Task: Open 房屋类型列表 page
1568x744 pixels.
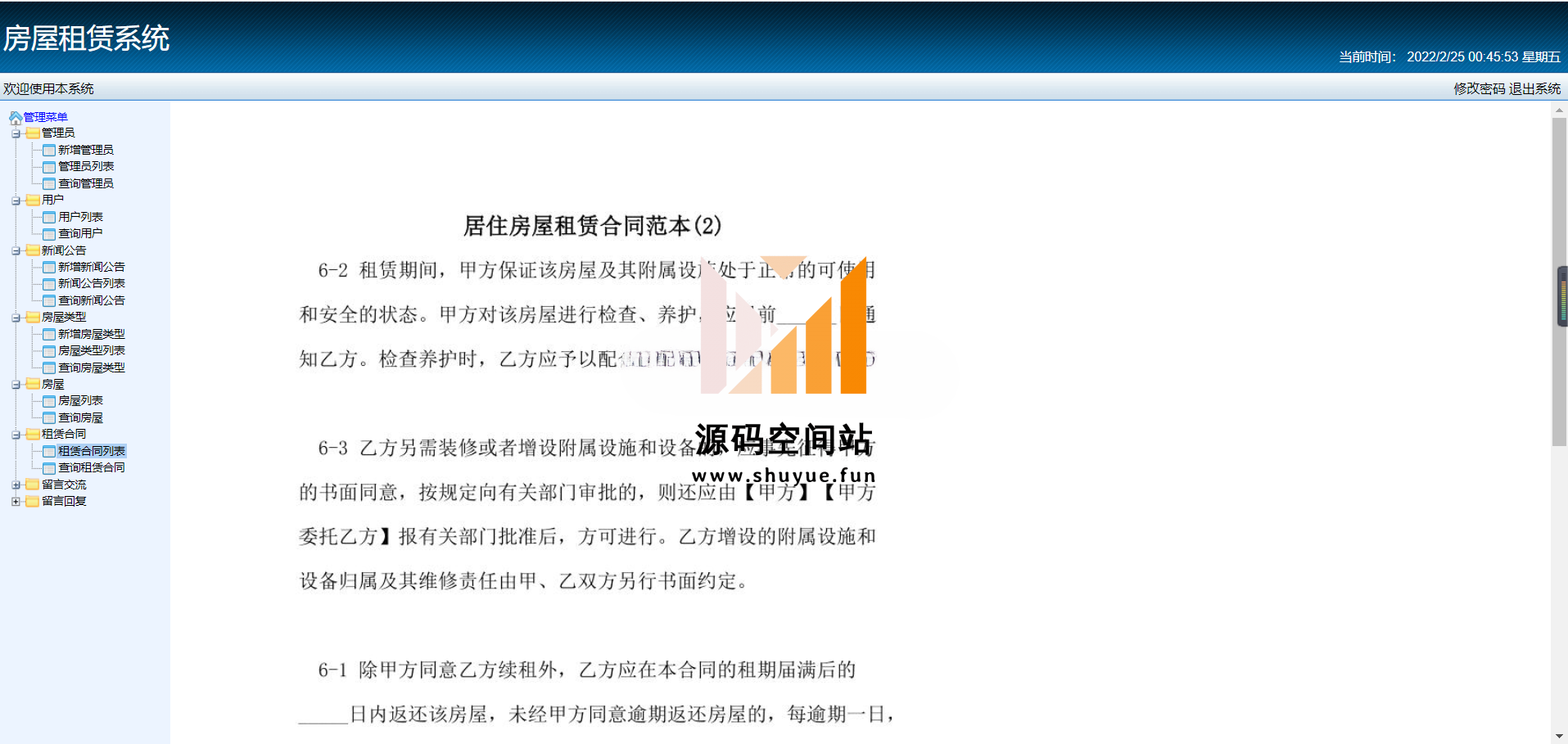Action: click(92, 350)
